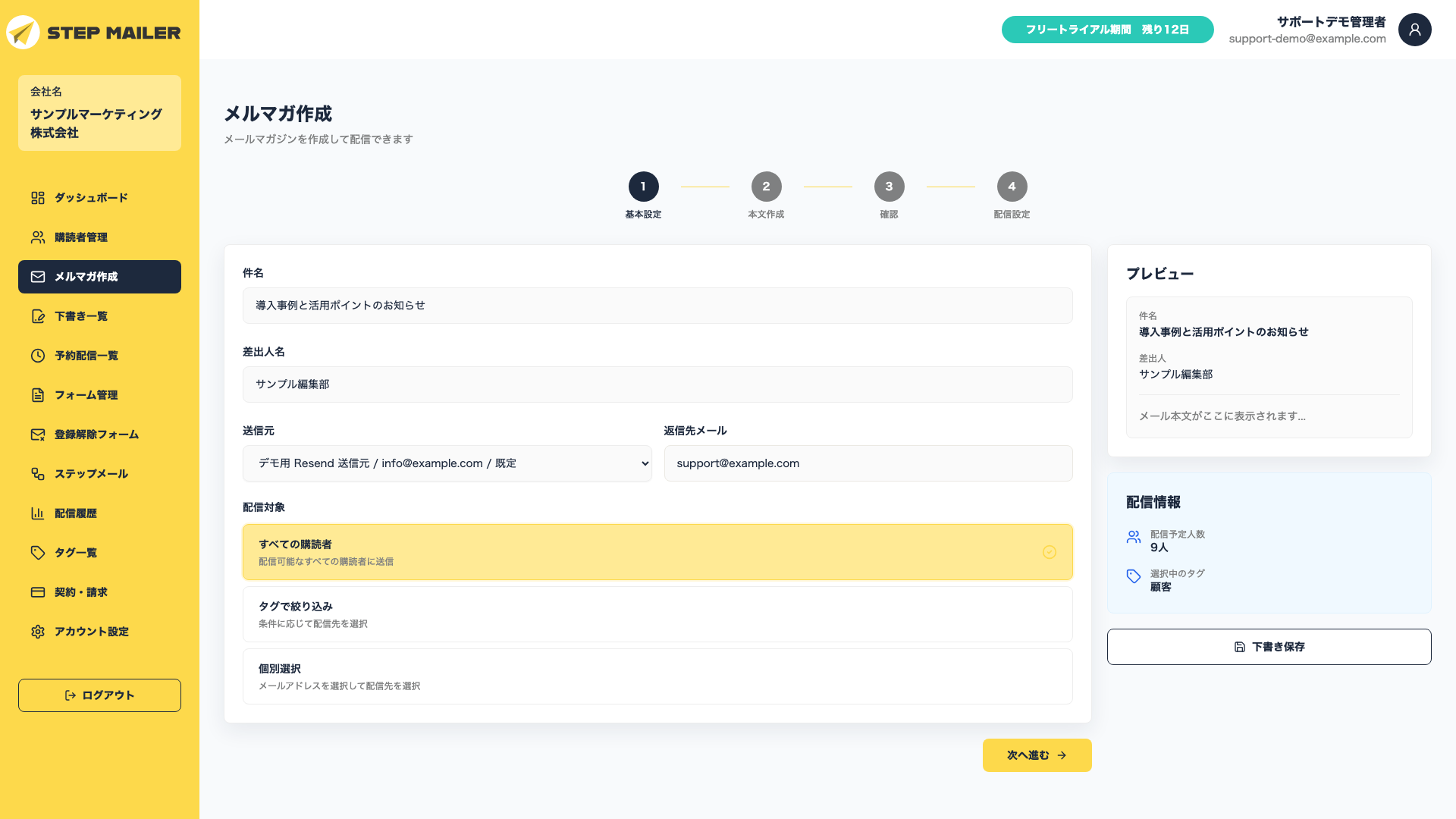
Task: Open the 送信元 sender dropdown
Action: point(447,463)
